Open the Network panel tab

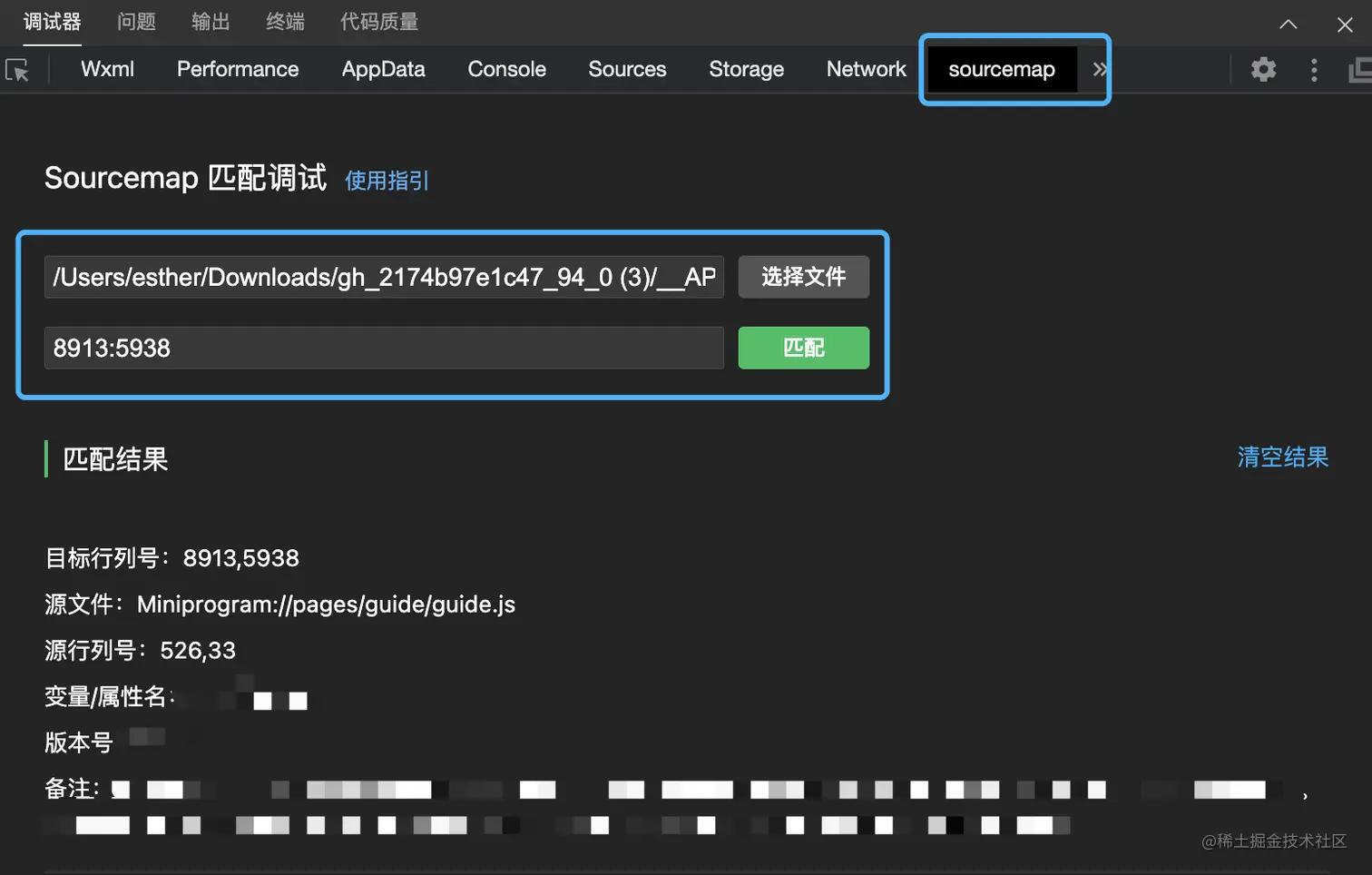tap(866, 69)
